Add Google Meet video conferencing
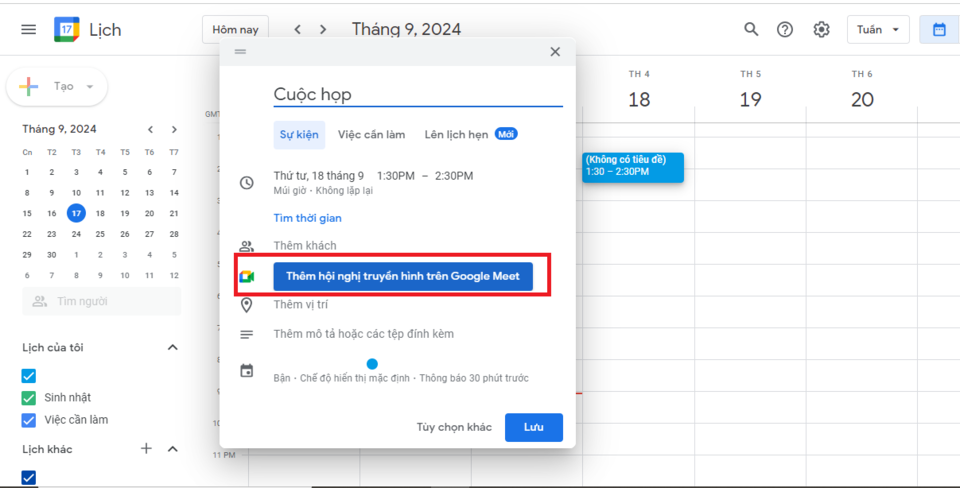The height and width of the screenshot is (488, 960). pos(402,276)
